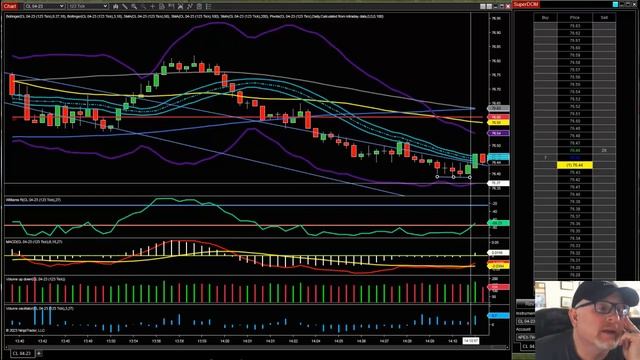The width and height of the screenshot is (640, 360).
Task: Add a new chart tab with plus button
Action: [x=39, y=353]
